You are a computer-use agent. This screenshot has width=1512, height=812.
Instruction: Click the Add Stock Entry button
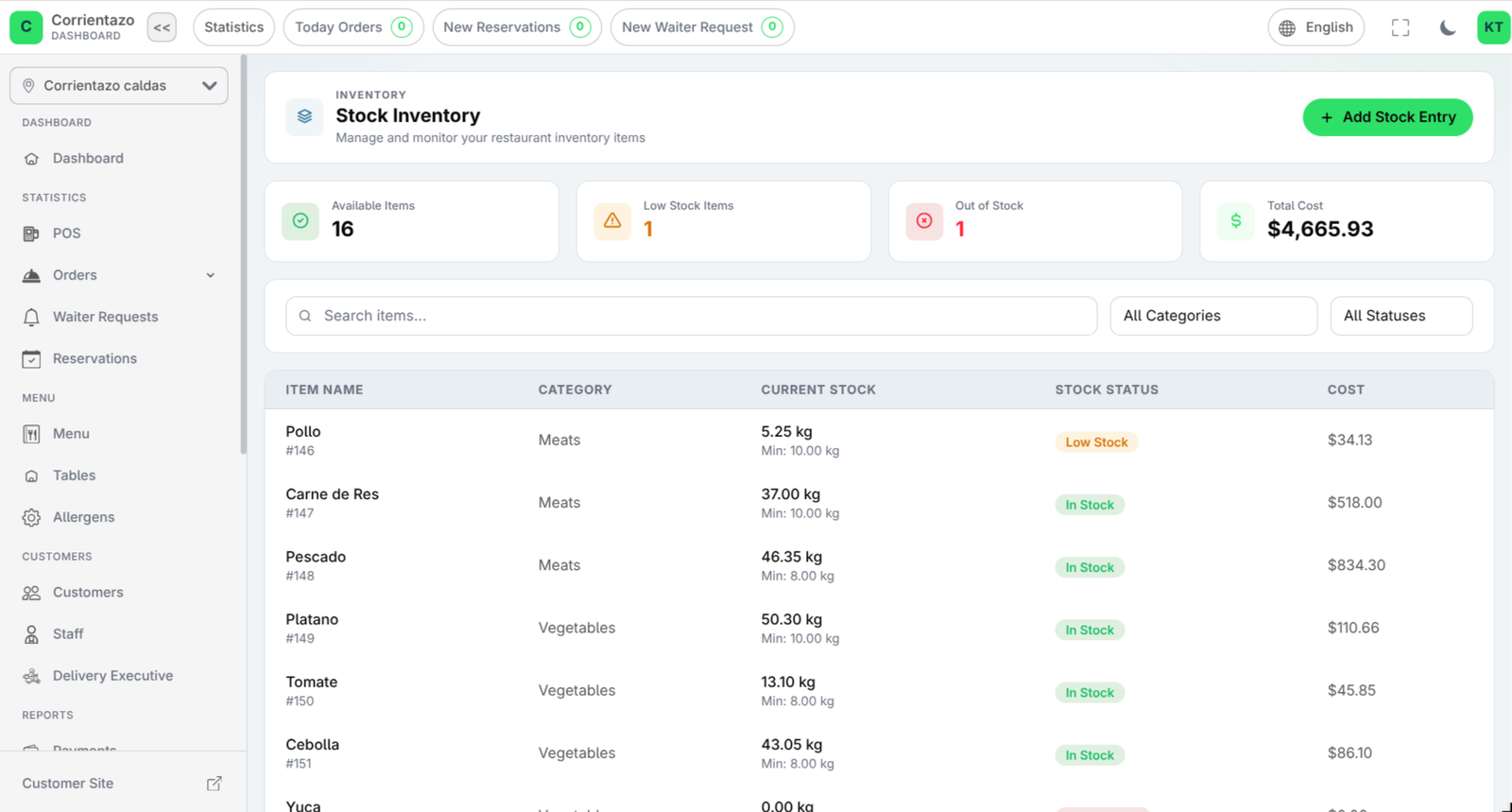click(x=1387, y=117)
